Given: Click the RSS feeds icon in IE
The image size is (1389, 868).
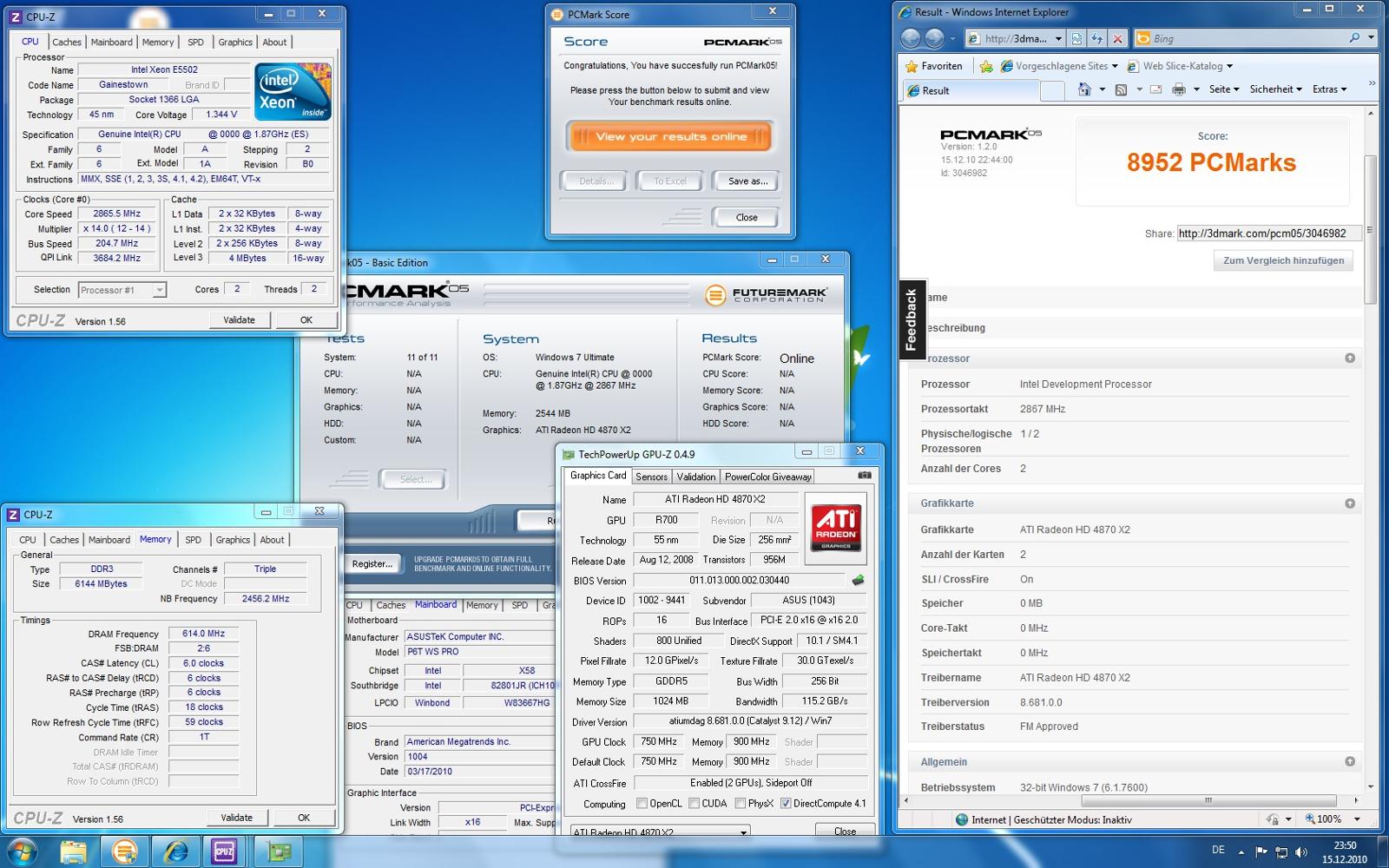Looking at the screenshot, I should coord(1121,89).
